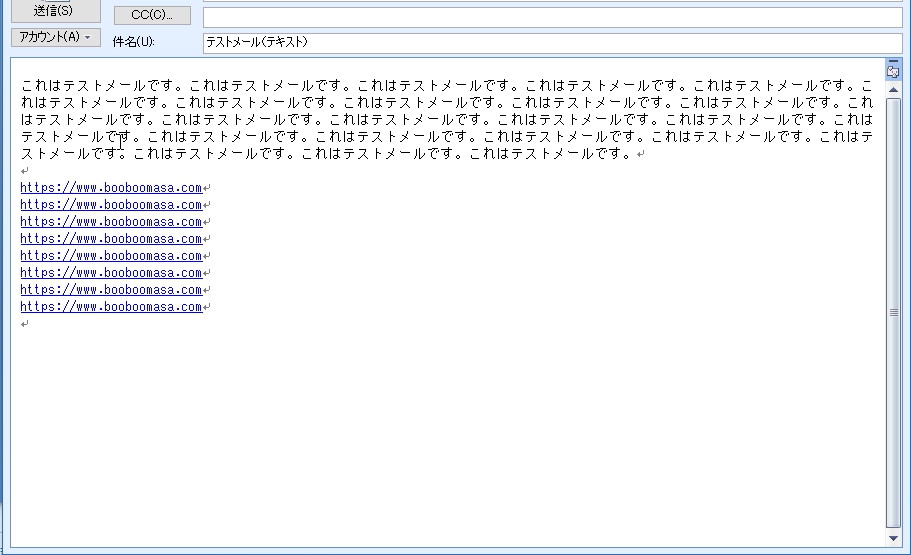Image resolution: width=911 pixels, height=555 pixels.
Task: Click the scrollbar up arrow
Action: (x=893, y=89)
